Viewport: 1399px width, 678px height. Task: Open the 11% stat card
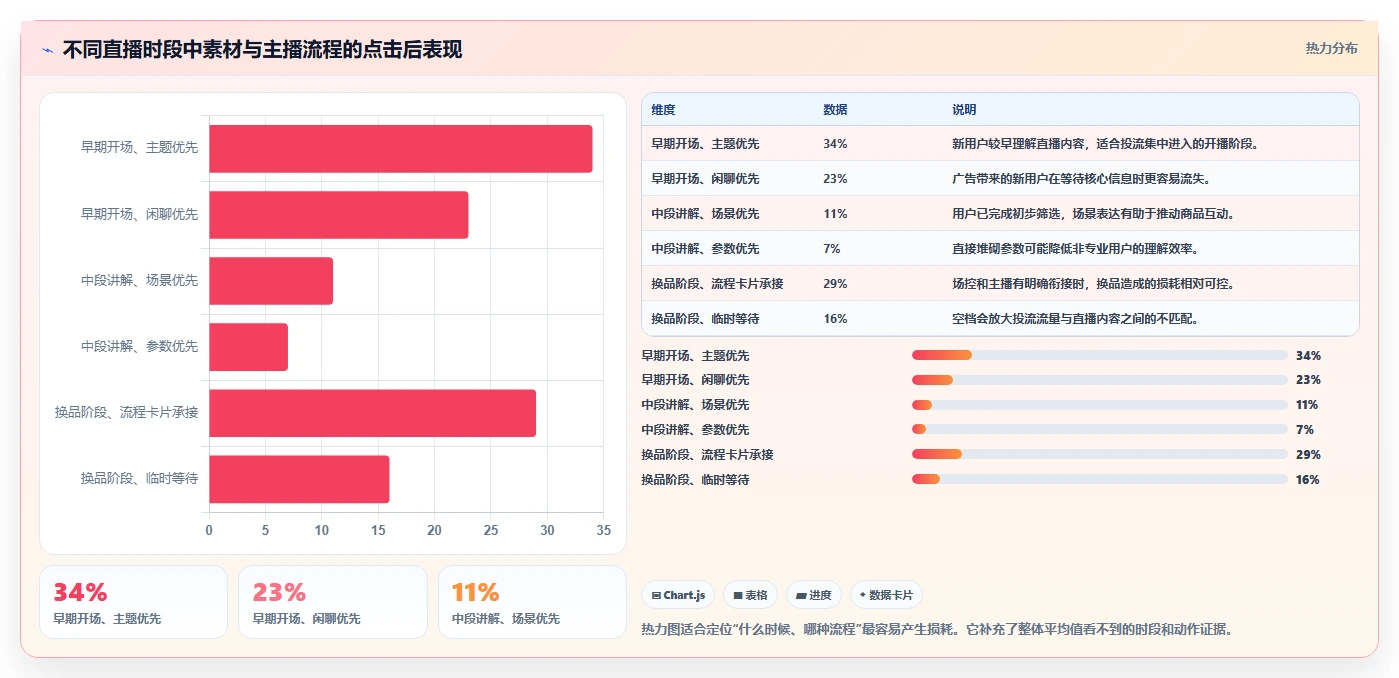[532, 602]
